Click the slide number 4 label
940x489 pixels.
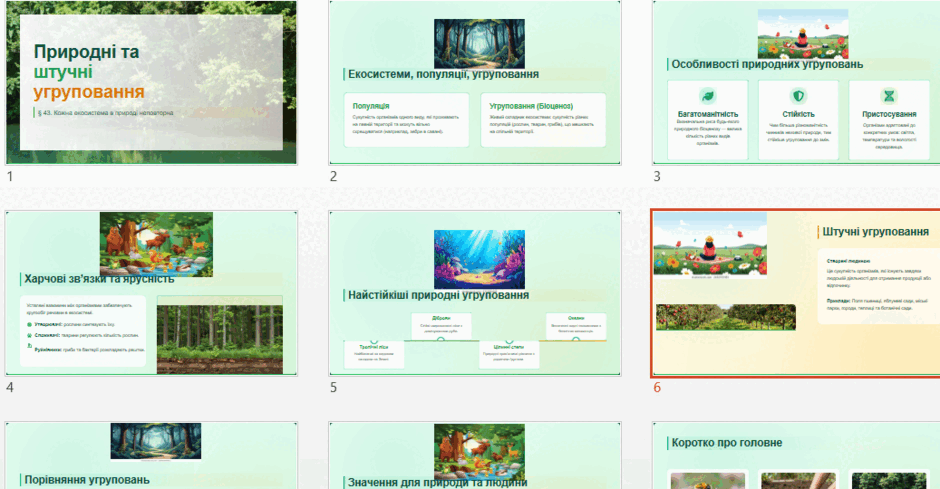(x=10, y=387)
